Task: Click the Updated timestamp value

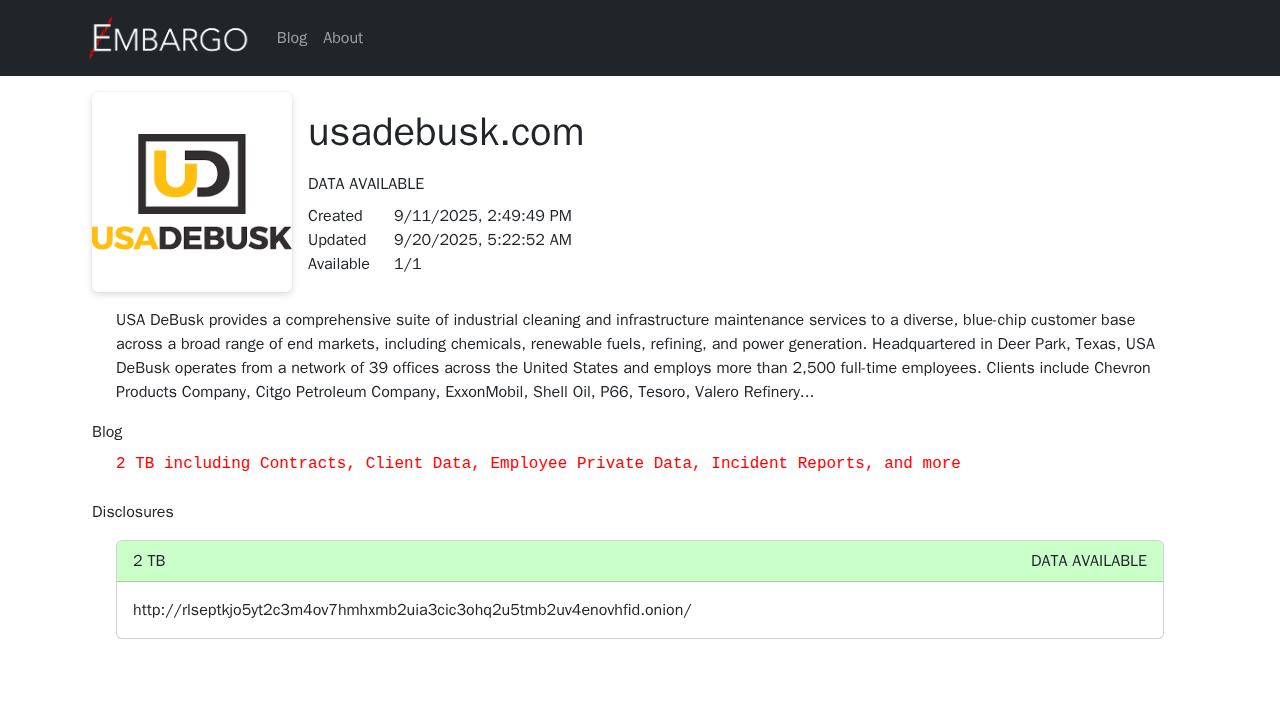Action: [483, 240]
